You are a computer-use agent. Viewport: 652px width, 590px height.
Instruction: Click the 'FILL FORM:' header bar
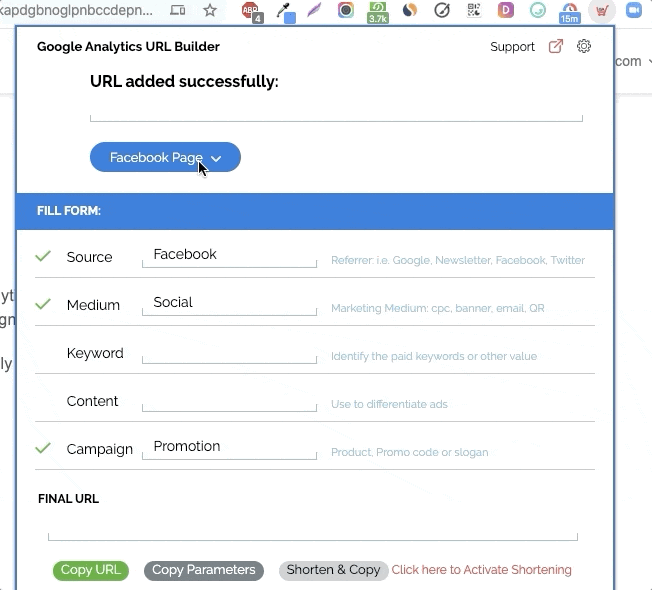(315, 211)
